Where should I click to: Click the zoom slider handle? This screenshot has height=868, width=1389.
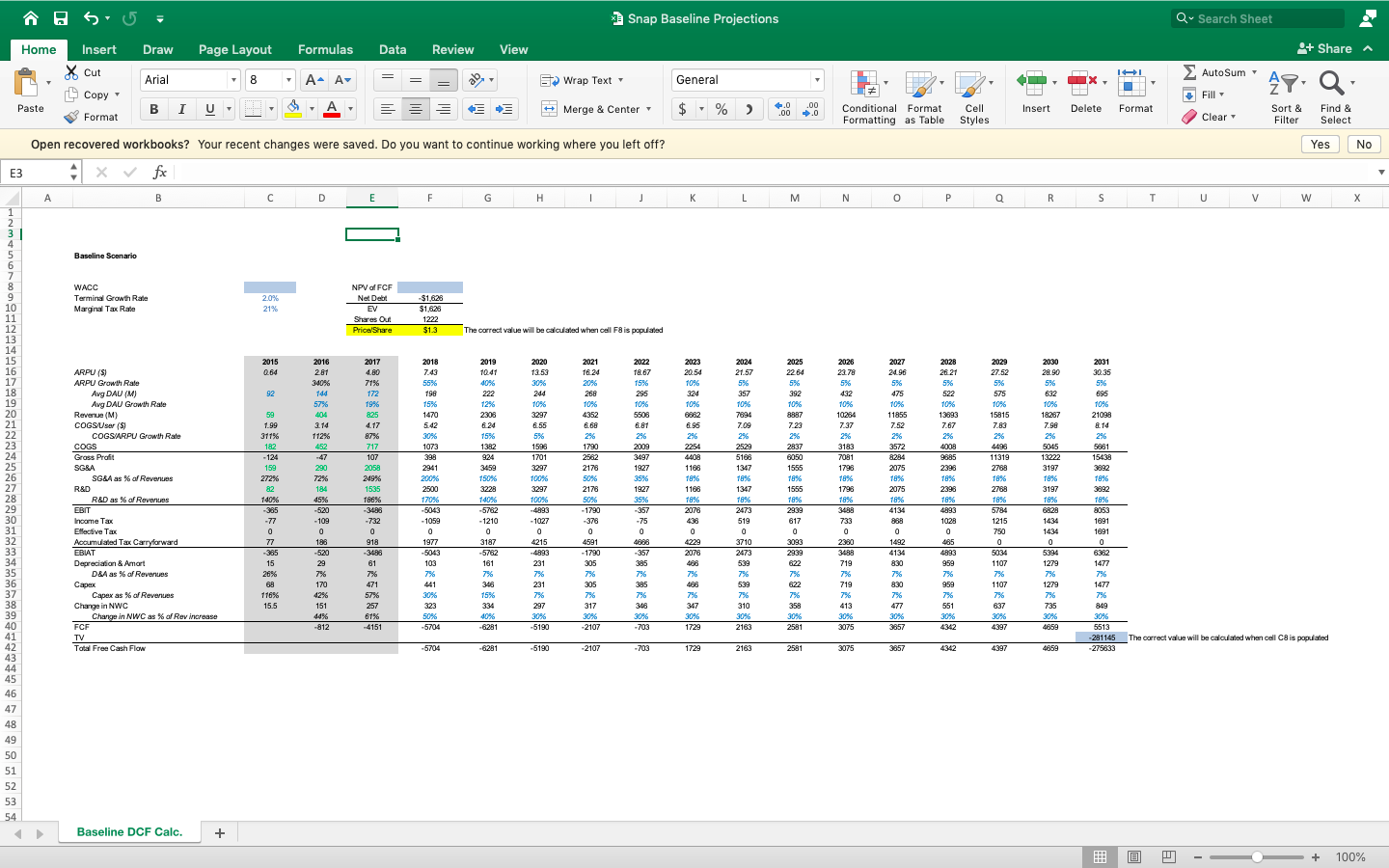coord(1257,856)
